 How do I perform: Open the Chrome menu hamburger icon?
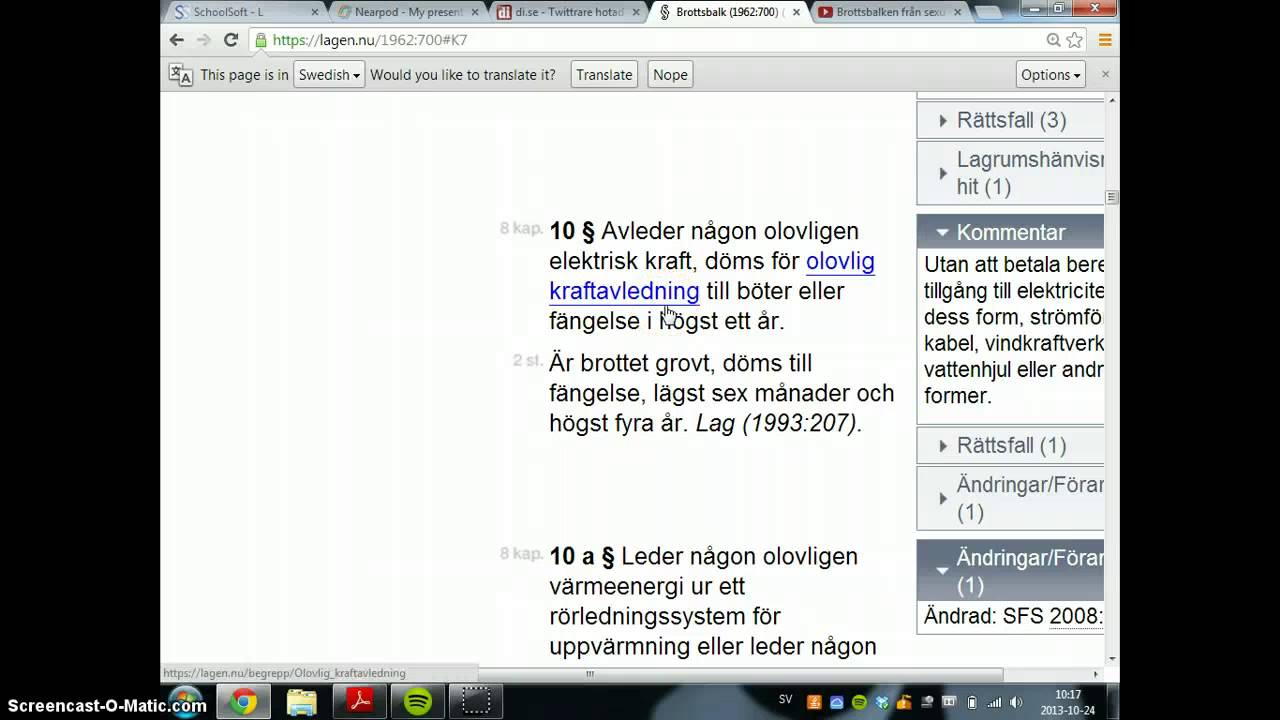tap(1105, 40)
